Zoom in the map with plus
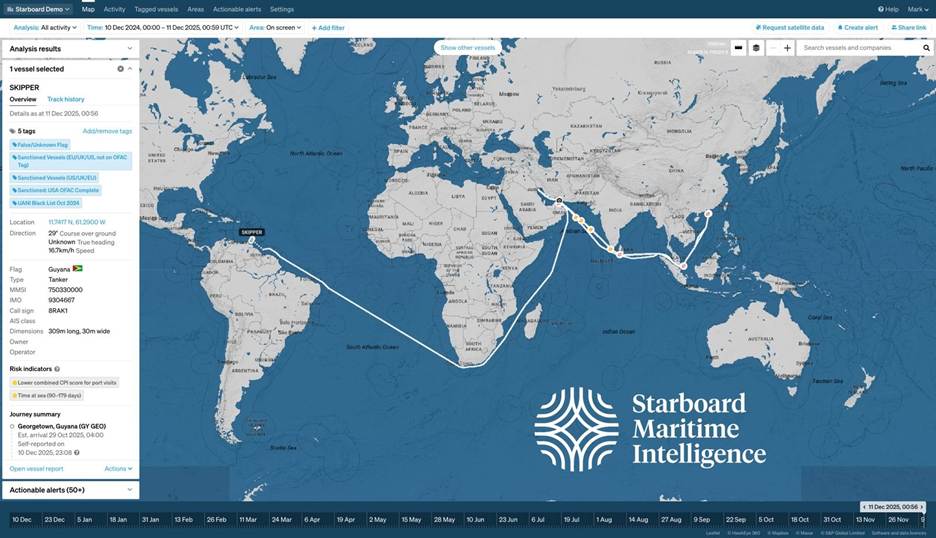This screenshot has width=936, height=538. click(x=787, y=48)
